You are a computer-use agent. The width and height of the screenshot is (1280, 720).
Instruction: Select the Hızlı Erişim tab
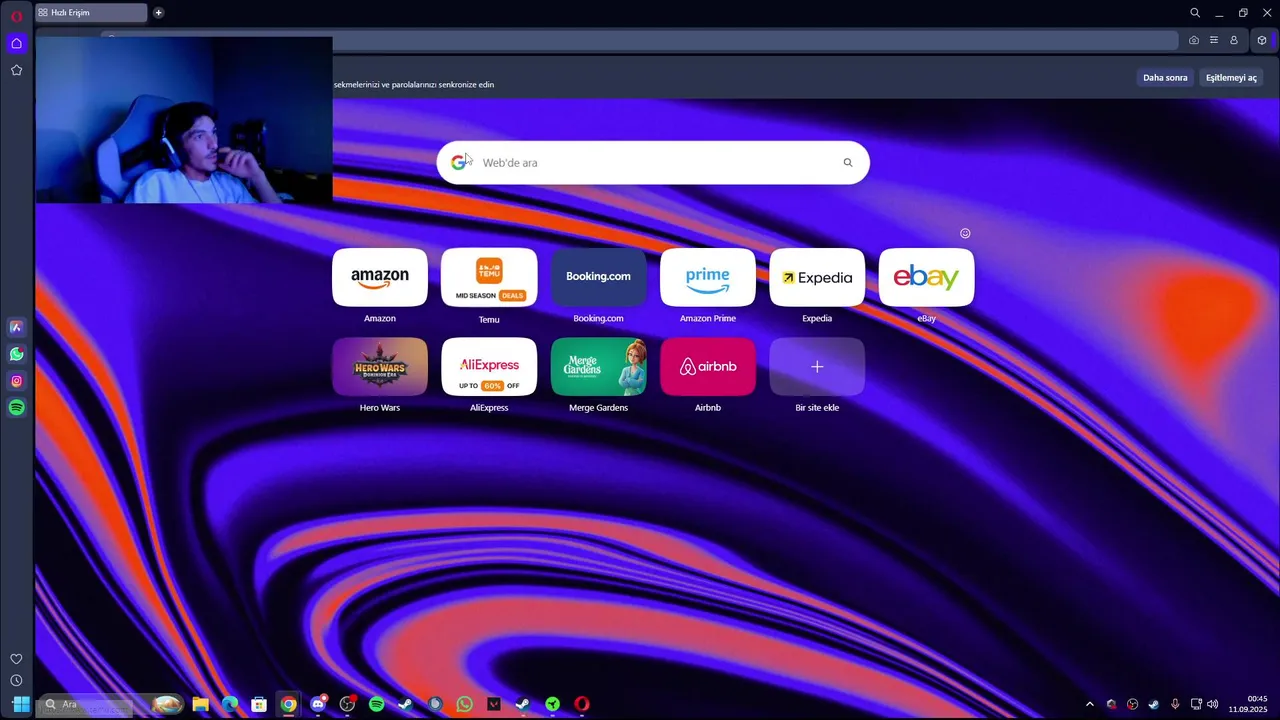coord(91,13)
